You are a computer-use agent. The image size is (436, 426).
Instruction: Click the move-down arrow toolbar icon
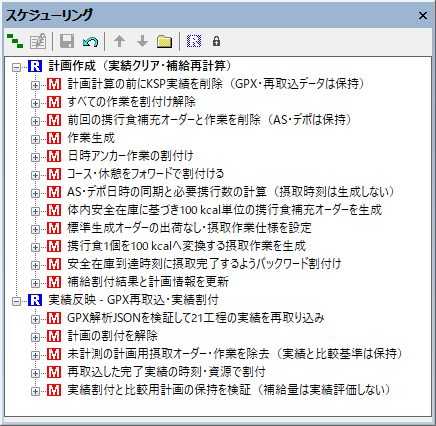click(x=142, y=41)
